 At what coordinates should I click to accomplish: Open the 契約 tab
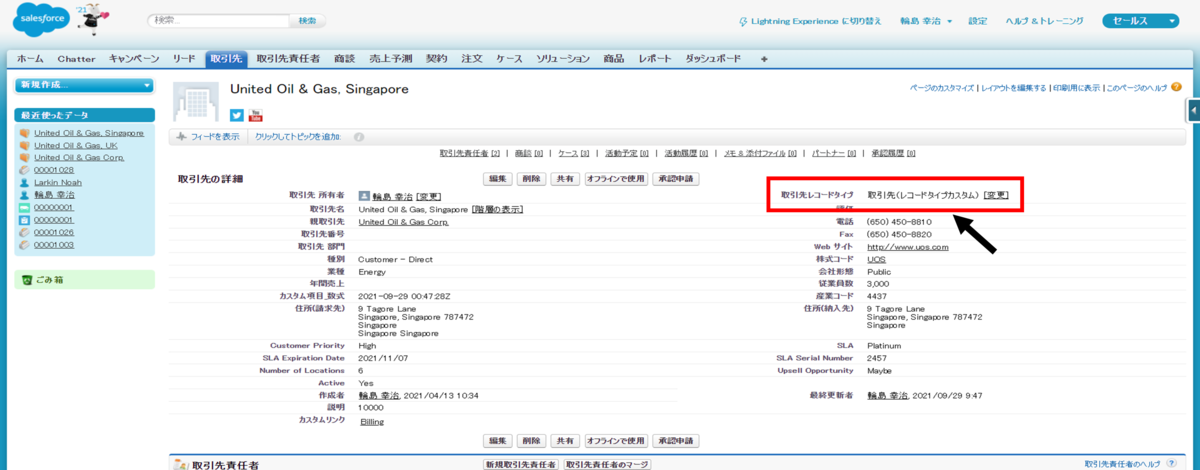tap(437, 59)
